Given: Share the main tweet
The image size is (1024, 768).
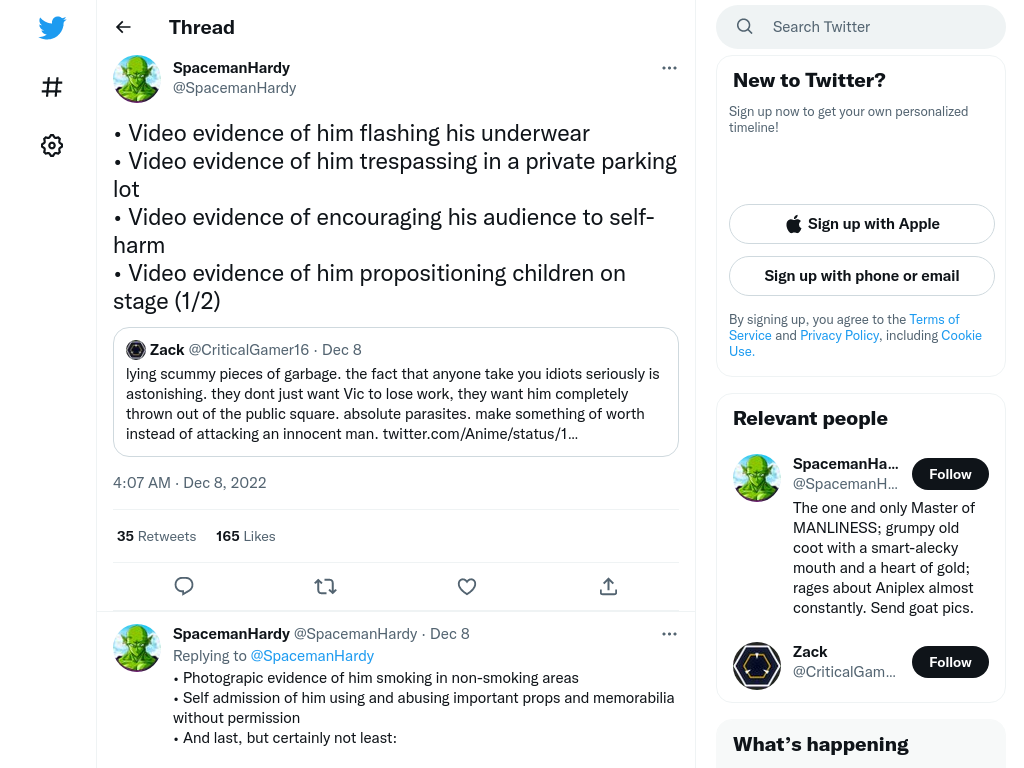Looking at the screenshot, I should pos(608,586).
